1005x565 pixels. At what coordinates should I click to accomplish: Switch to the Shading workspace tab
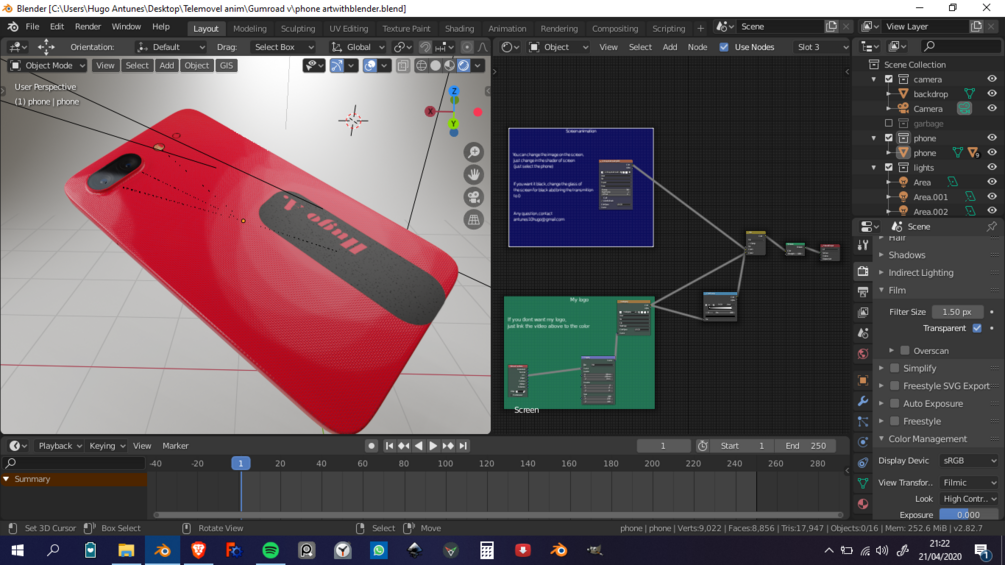point(459,28)
